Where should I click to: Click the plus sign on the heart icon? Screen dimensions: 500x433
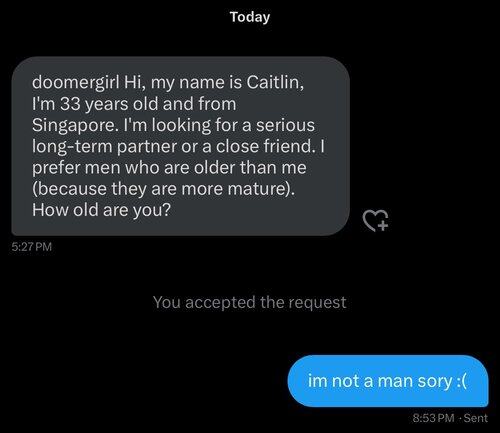point(383,226)
